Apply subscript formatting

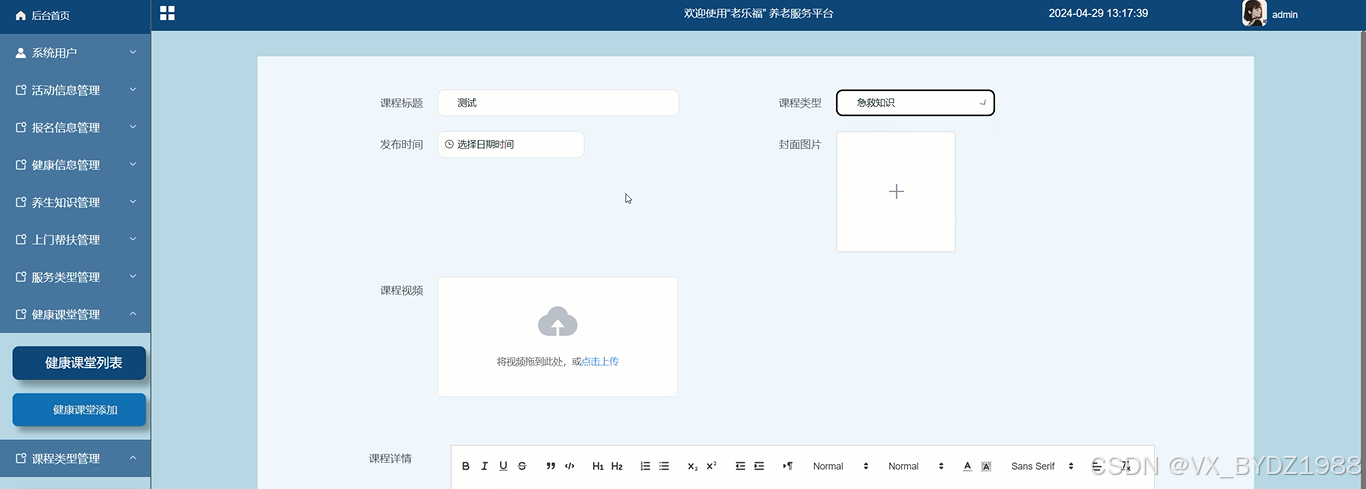(x=693, y=466)
